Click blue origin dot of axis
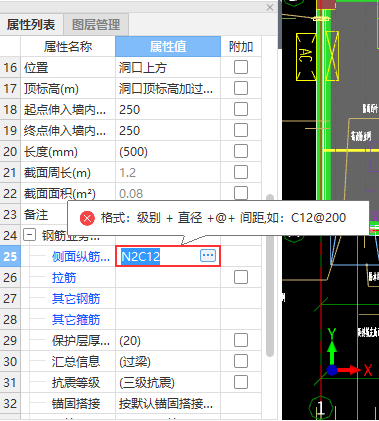The height and width of the screenshot is (421, 379). tap(332, 370)
